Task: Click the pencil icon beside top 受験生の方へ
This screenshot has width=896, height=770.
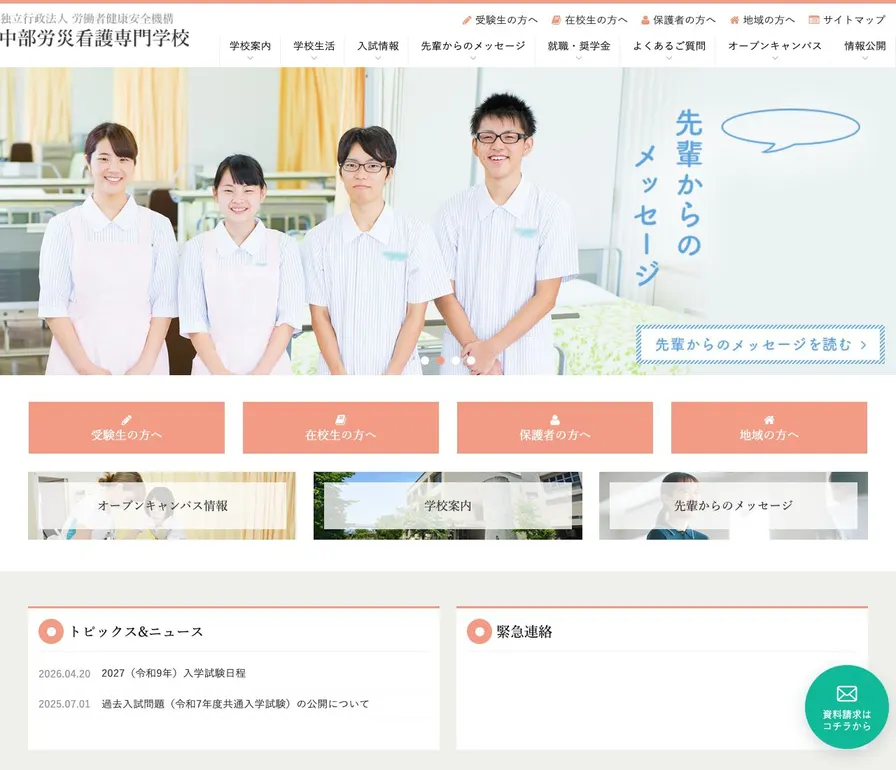Action: pos(467,20)
